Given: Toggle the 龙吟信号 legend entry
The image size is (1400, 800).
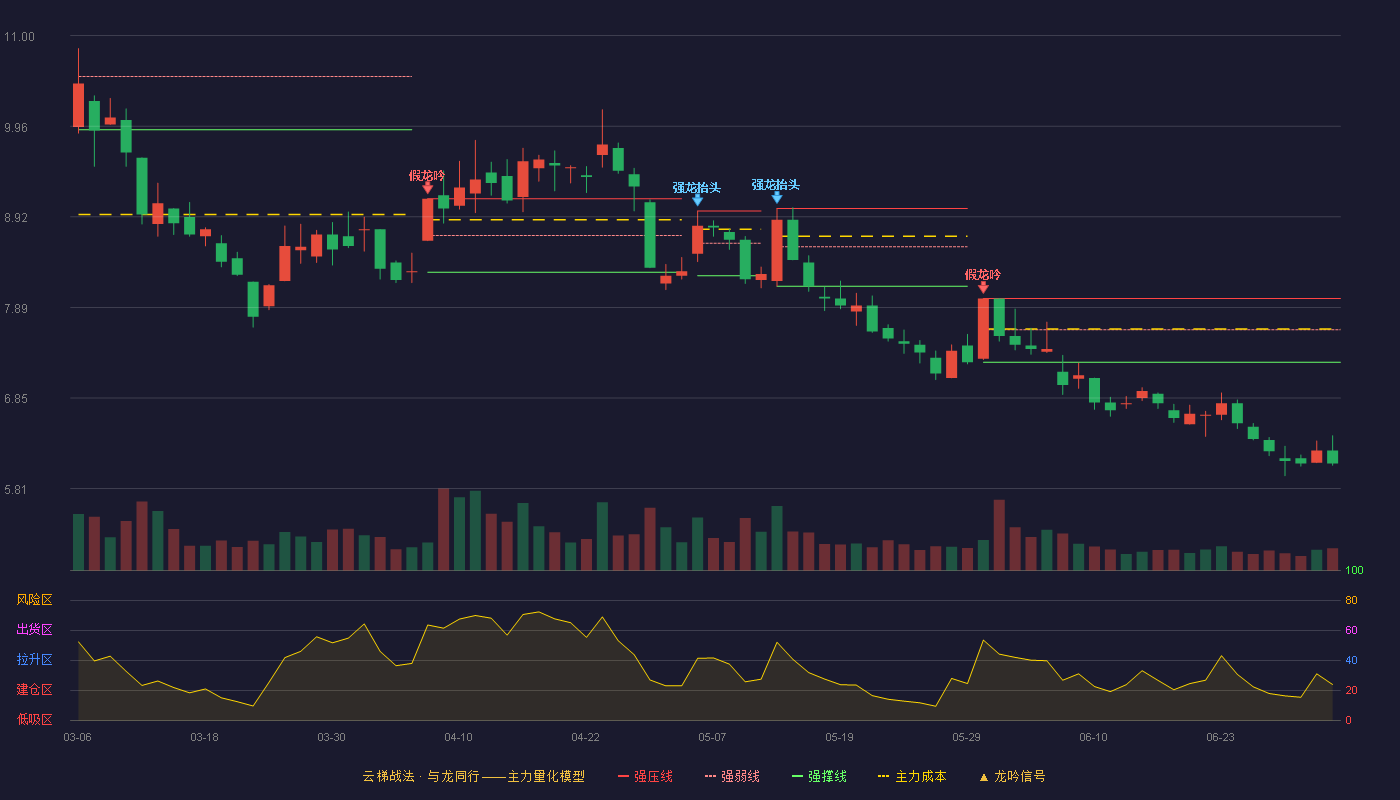Looking at the screenshot, I should 1011,776.
